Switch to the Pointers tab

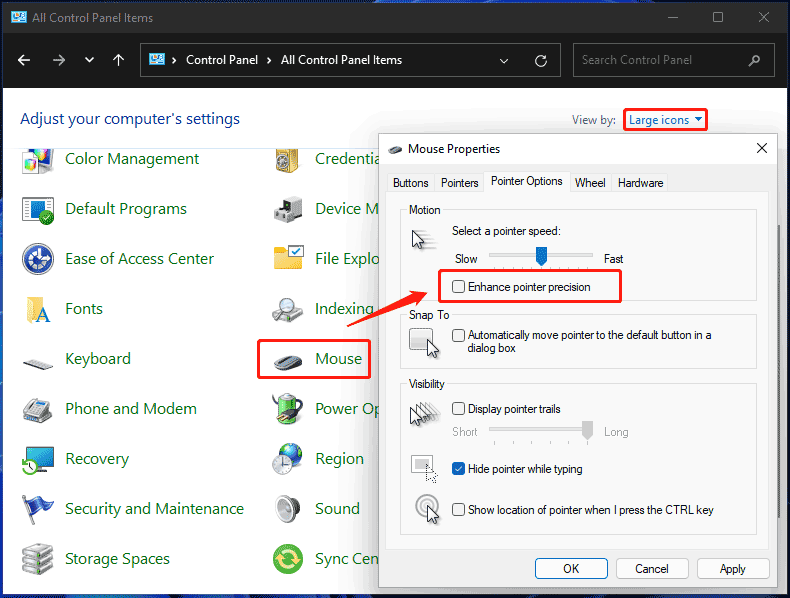(459, 183)
